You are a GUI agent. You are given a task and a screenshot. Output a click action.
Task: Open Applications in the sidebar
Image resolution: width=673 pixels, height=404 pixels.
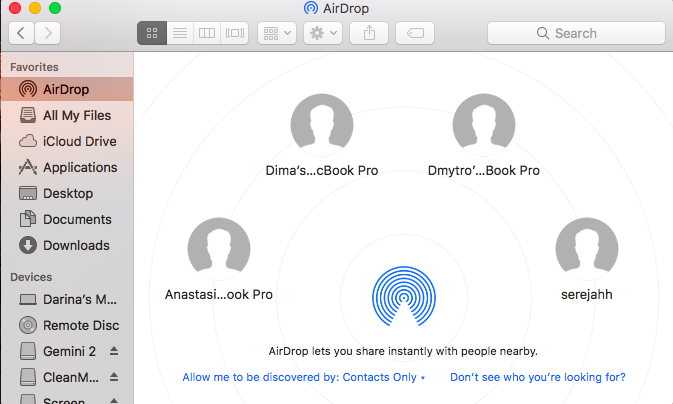(x=67, y=167)
